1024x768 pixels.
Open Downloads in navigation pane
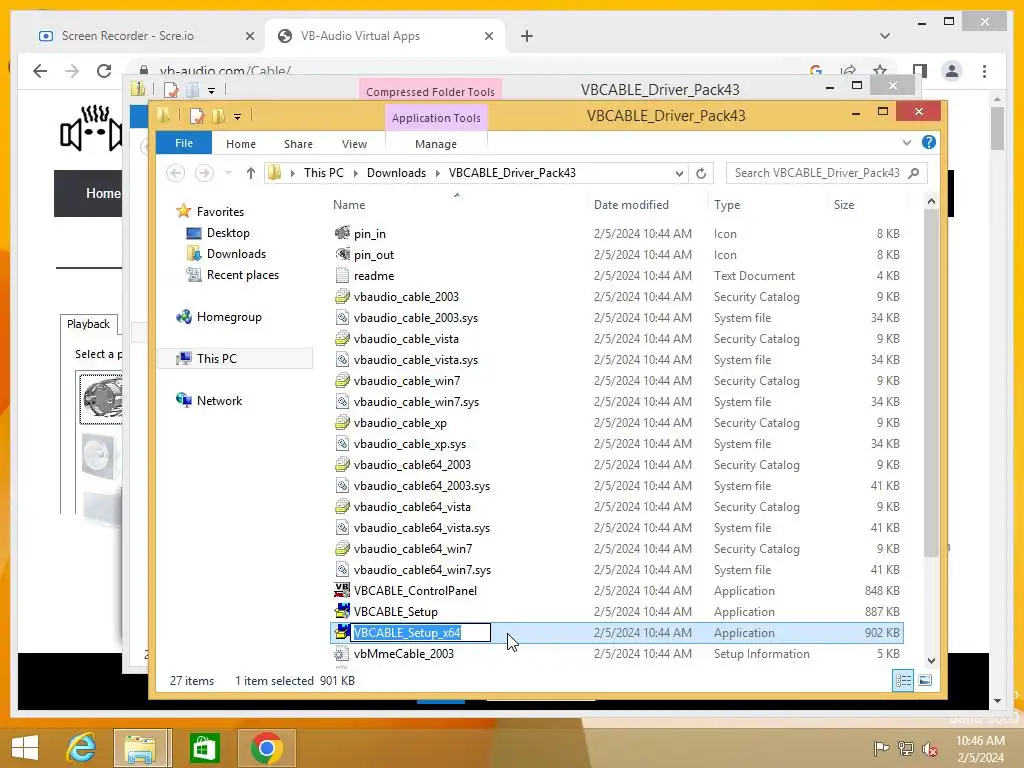[236, 253]
